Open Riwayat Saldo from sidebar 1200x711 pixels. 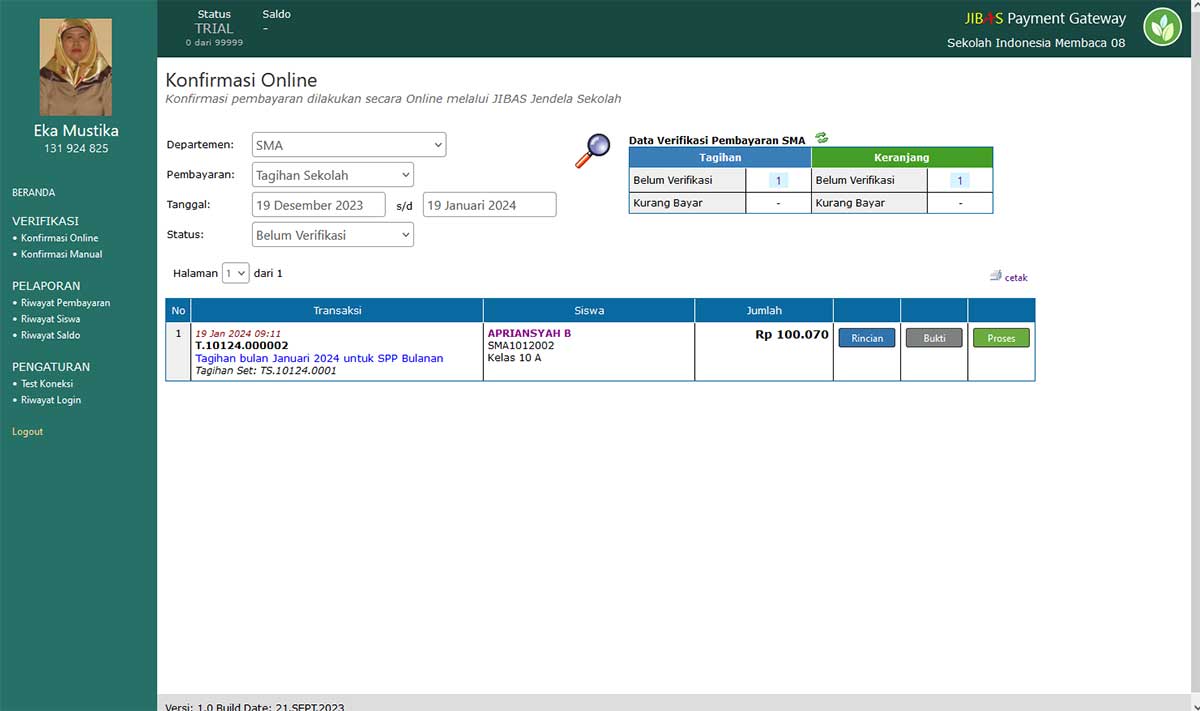(50, 335)
